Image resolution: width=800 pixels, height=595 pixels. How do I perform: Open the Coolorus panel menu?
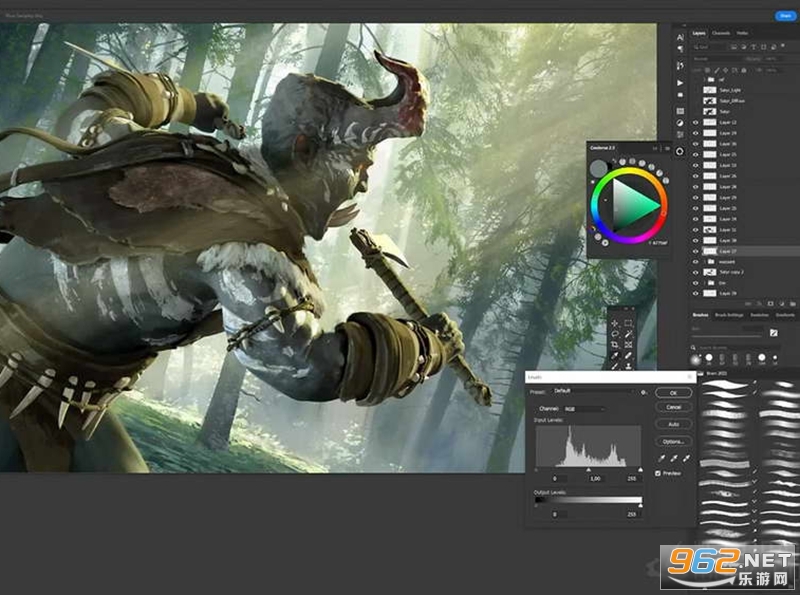(x=667, y=148)
